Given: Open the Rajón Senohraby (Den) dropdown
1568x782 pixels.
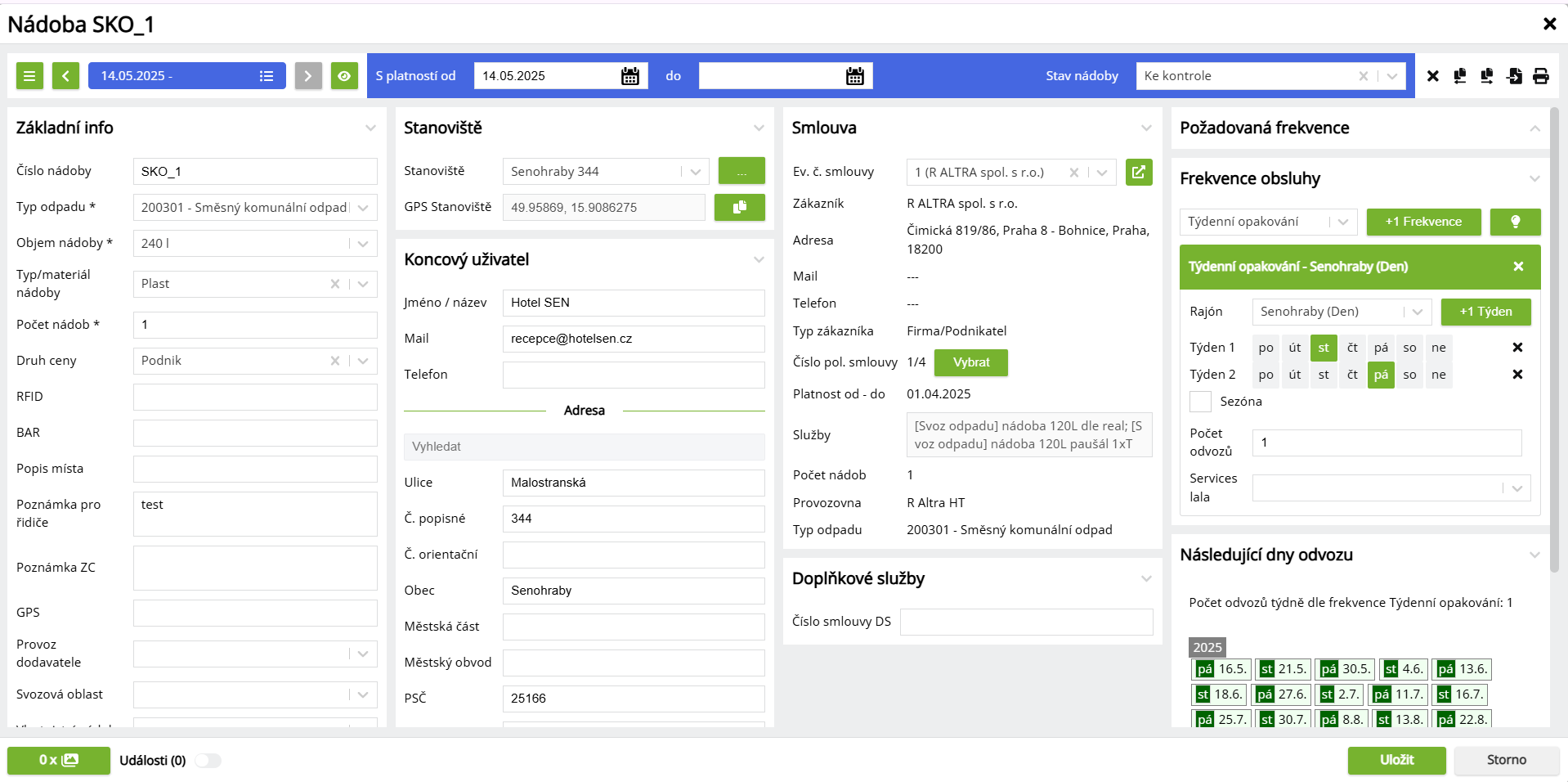Looking at the screenshot, I should (x=1417, y=312).
